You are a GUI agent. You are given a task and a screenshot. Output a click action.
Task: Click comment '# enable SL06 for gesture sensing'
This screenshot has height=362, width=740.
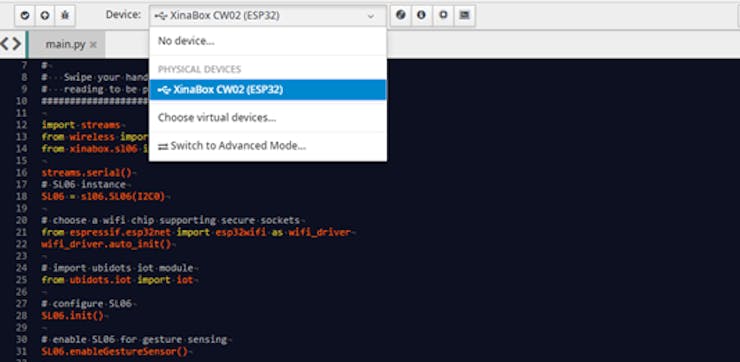click(x=135, y=339)
